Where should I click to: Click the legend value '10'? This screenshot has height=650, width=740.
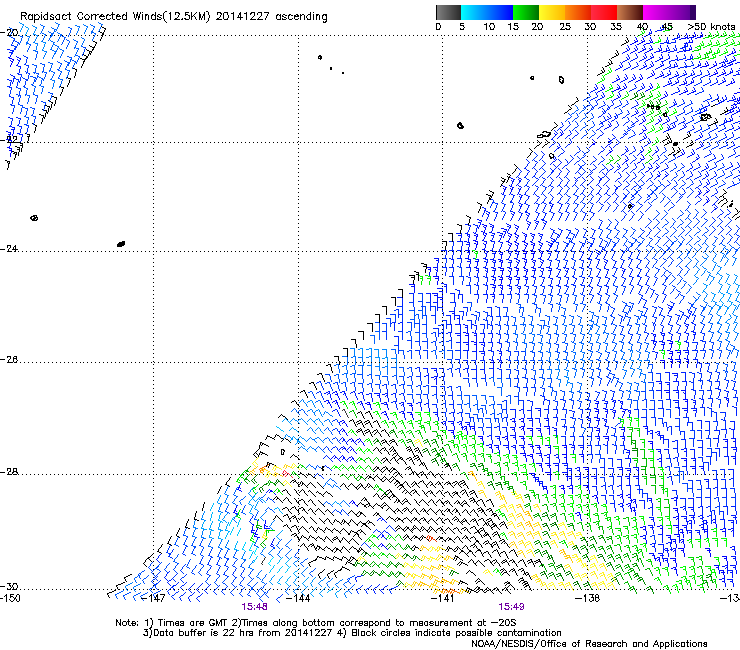click(489, 27)
